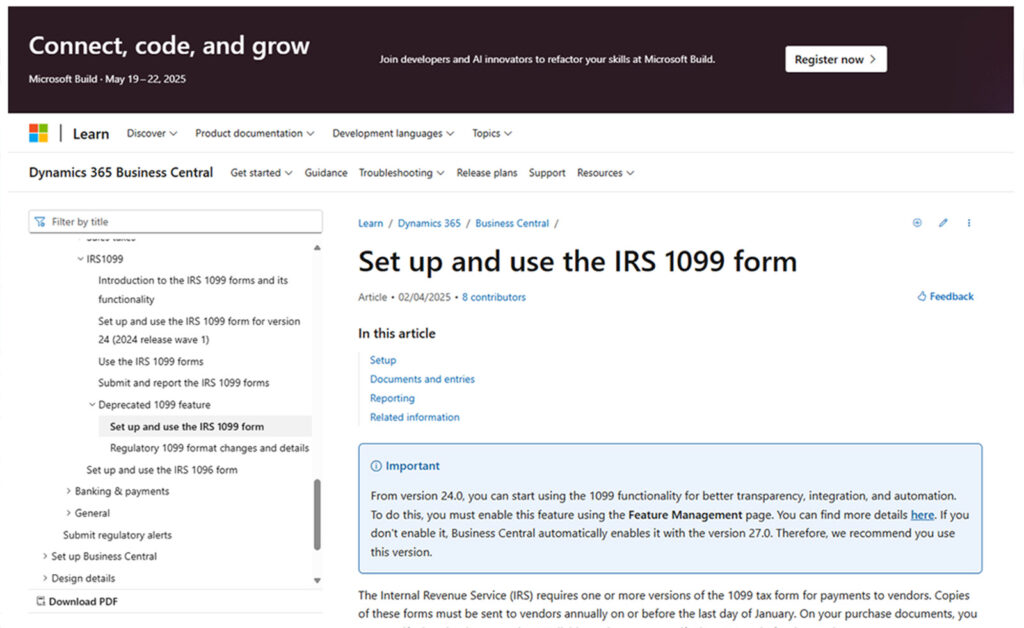Screen dimensions: 1024x628
Task: Click the Download PDF icon
Action: (x=40, y=601)
